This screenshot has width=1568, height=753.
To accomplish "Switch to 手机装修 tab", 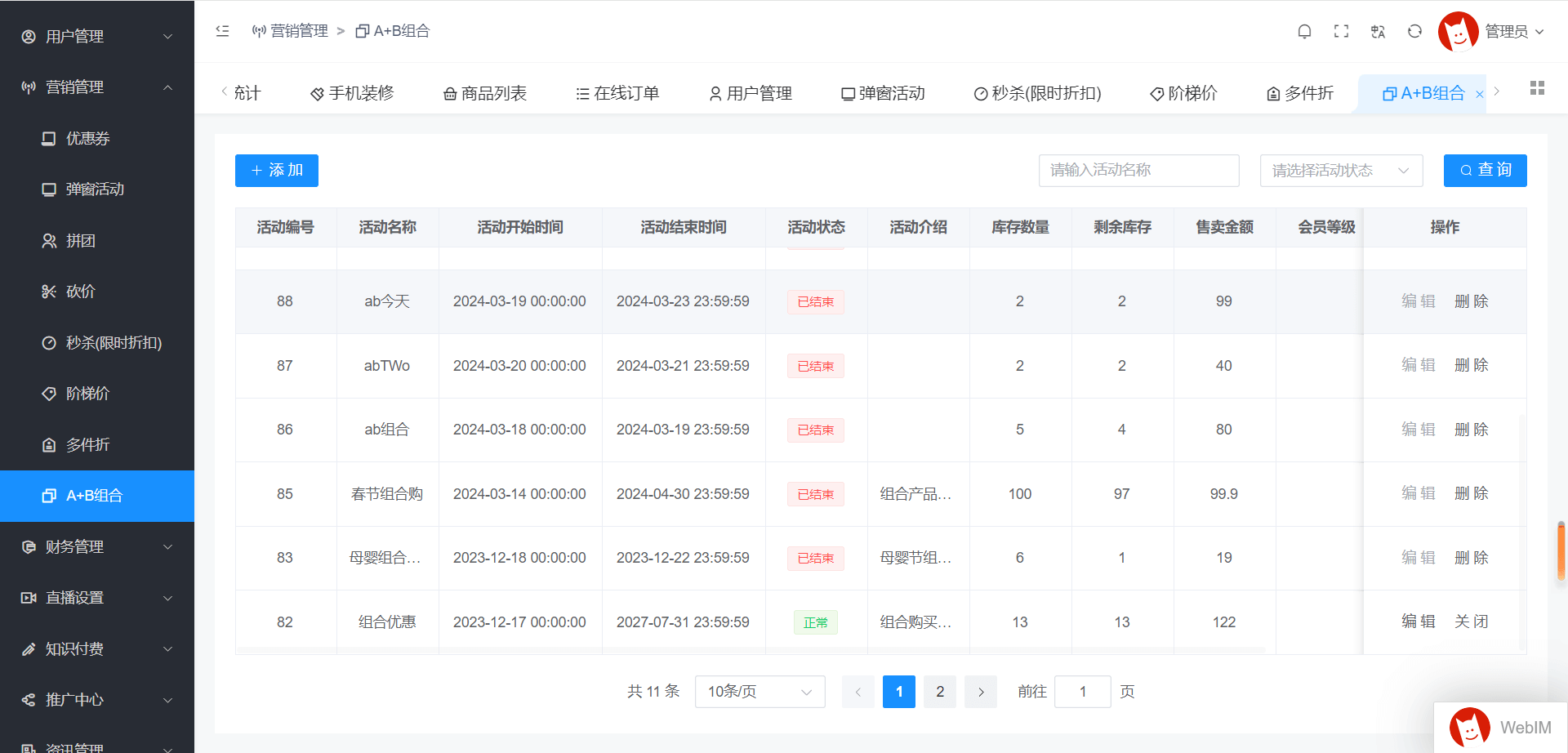I will pyautogui.click(x=352, y=93).
